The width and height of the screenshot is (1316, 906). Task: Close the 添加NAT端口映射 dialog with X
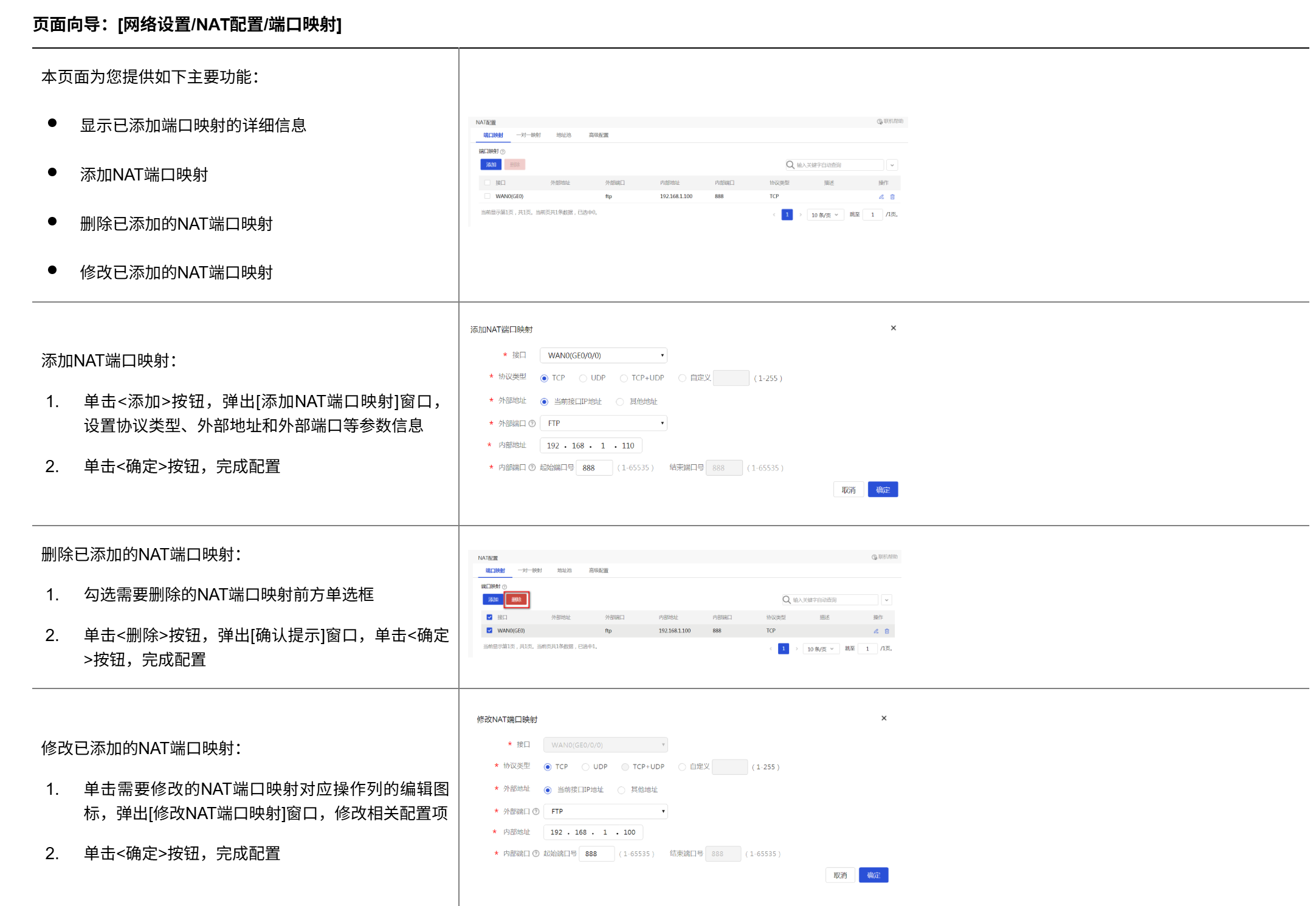coord(893,328)
